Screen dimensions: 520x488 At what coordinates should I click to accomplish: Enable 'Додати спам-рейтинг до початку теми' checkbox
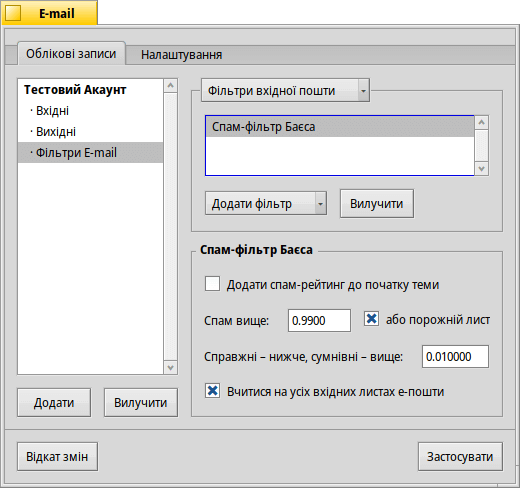[x=212, y=284]
